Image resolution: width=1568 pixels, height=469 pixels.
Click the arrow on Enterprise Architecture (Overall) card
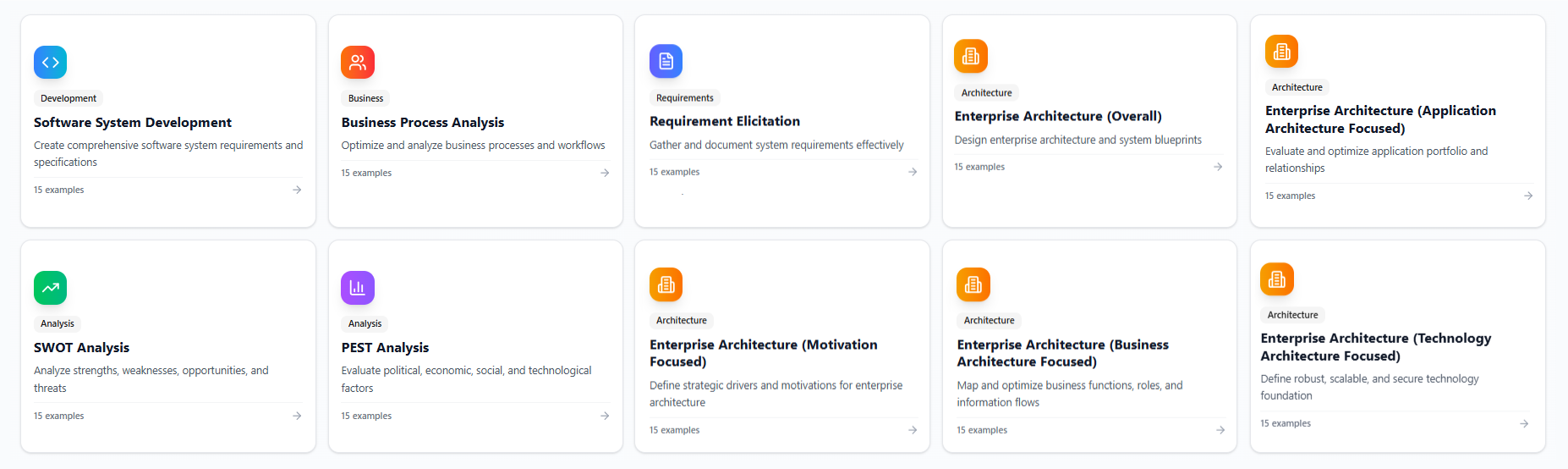click(x=1218, y=167)
